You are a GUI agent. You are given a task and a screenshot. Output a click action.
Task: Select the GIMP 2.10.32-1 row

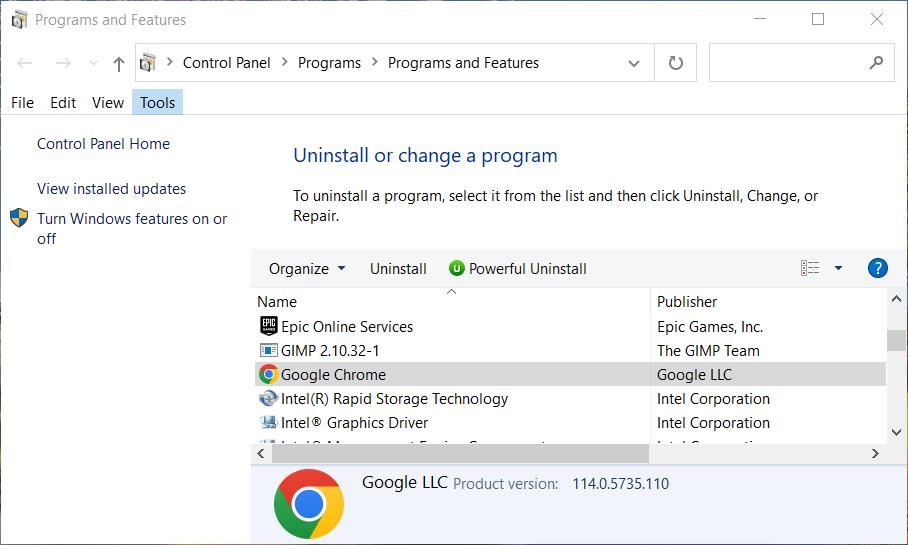click(570, 350)
